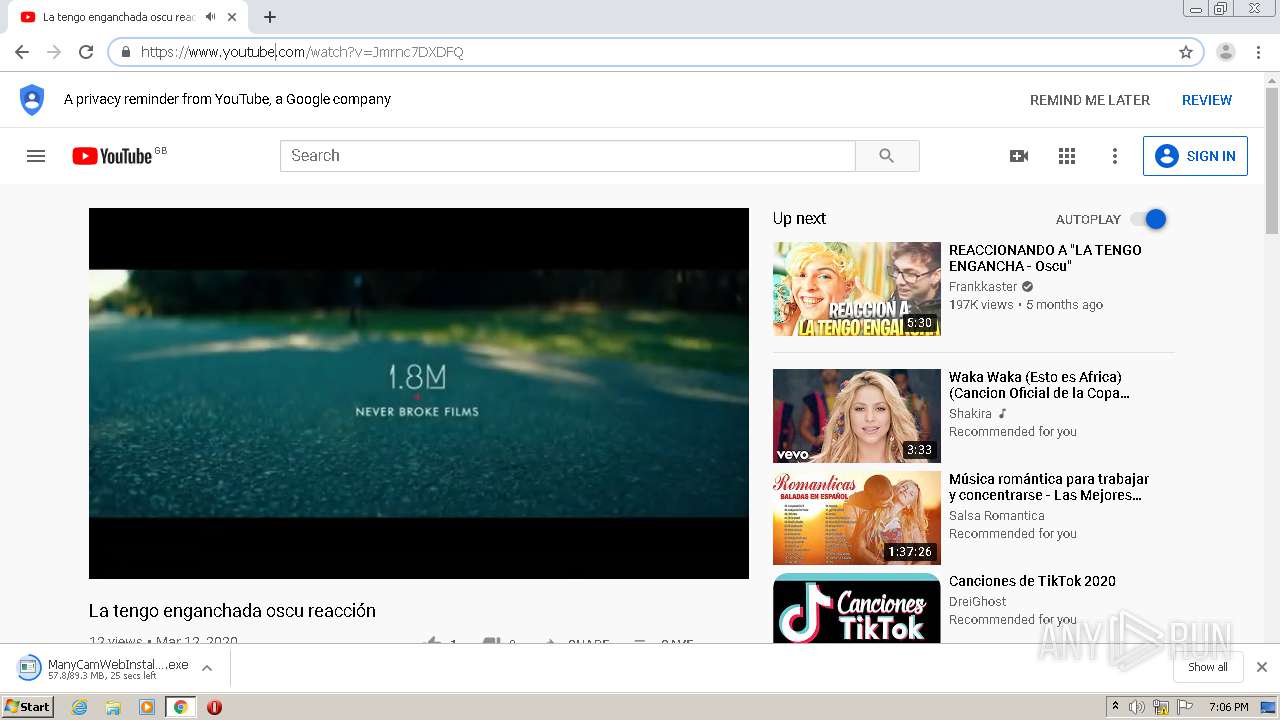Open media player taskbar icon

point(147,707)
